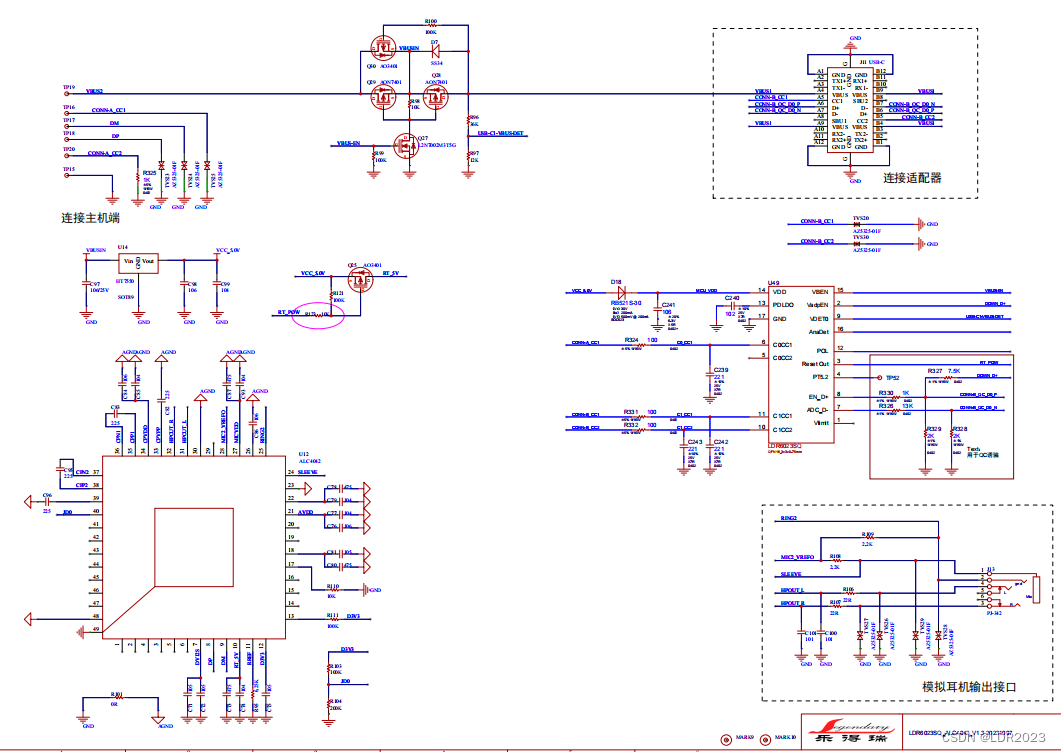Click the C241 capacitor label
The height and width of the screenshot is (752, 1061).
pyautogui.click(x=669, y=305)
